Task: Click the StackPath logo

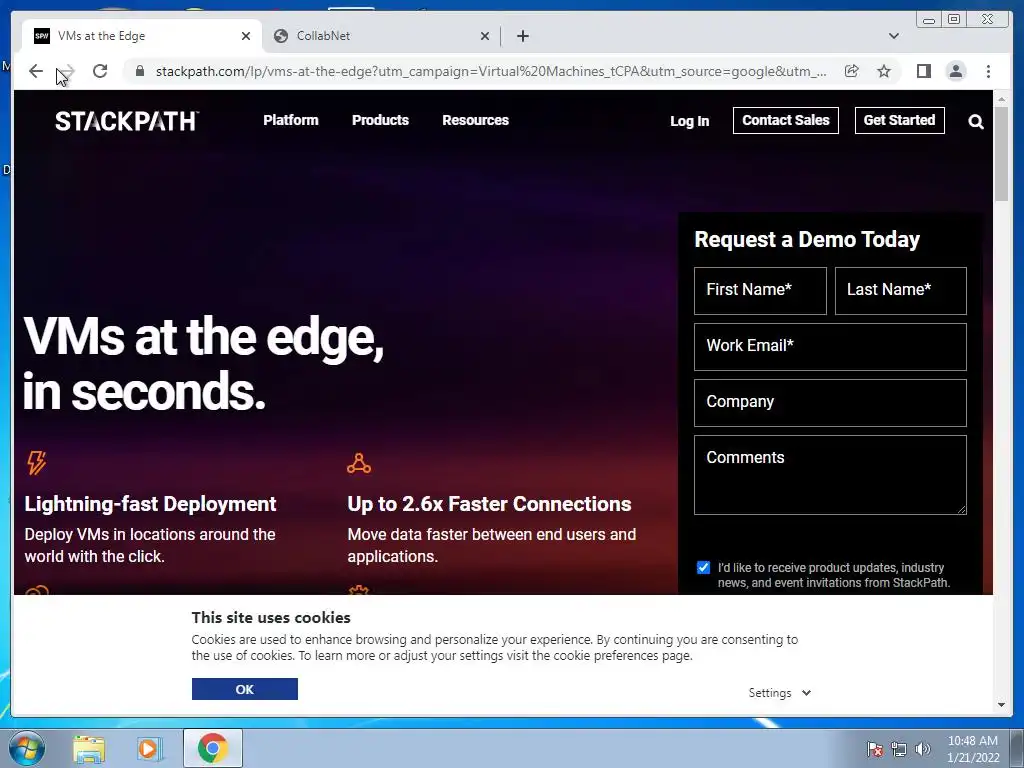Action: 127,121
